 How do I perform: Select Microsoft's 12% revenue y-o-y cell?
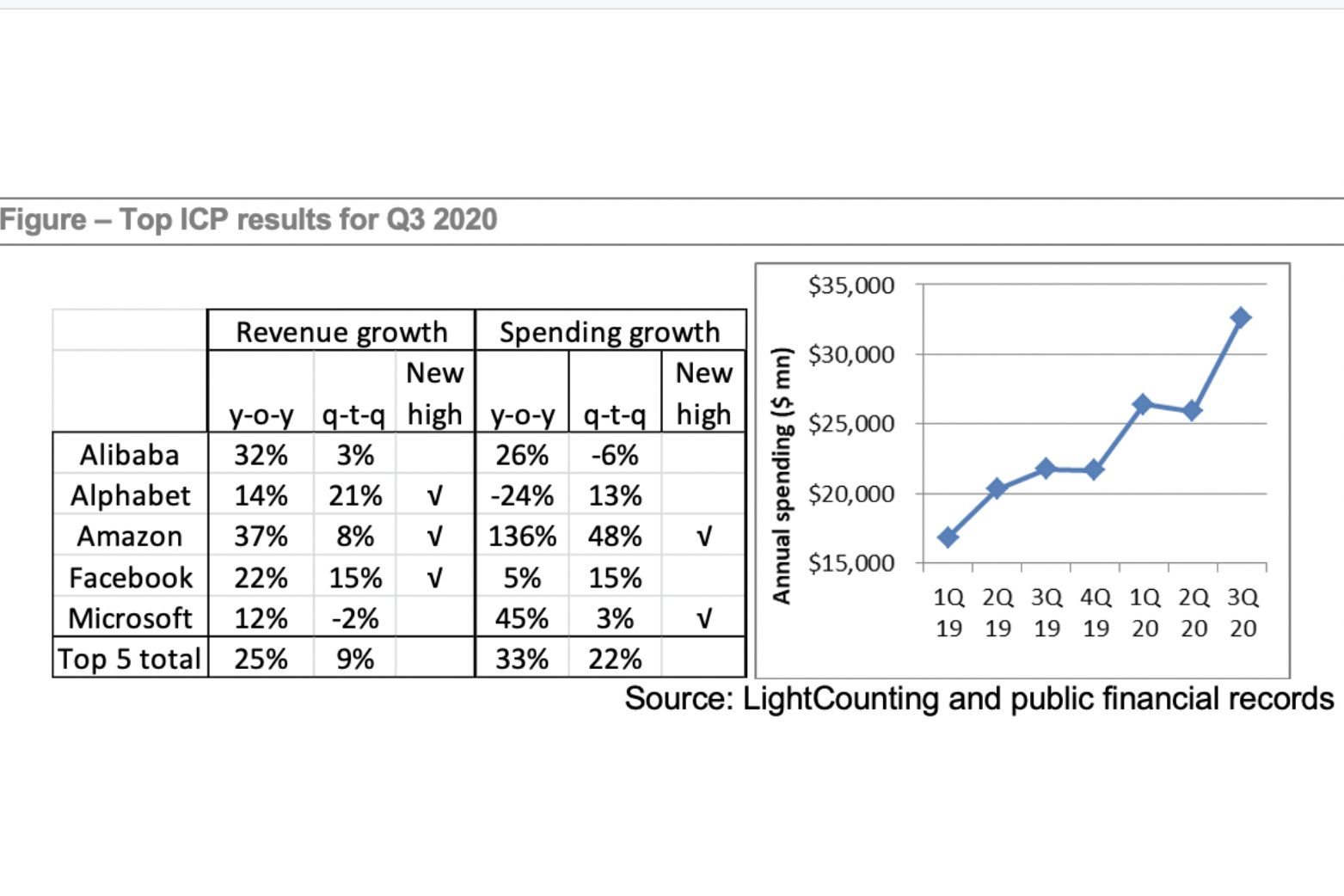261,617
